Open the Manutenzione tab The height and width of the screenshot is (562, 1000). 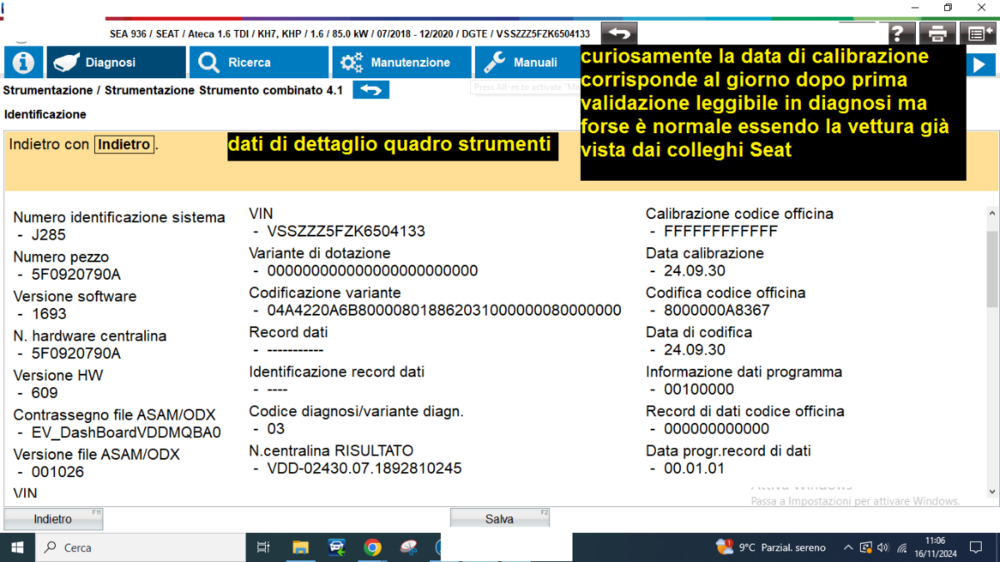401,63
